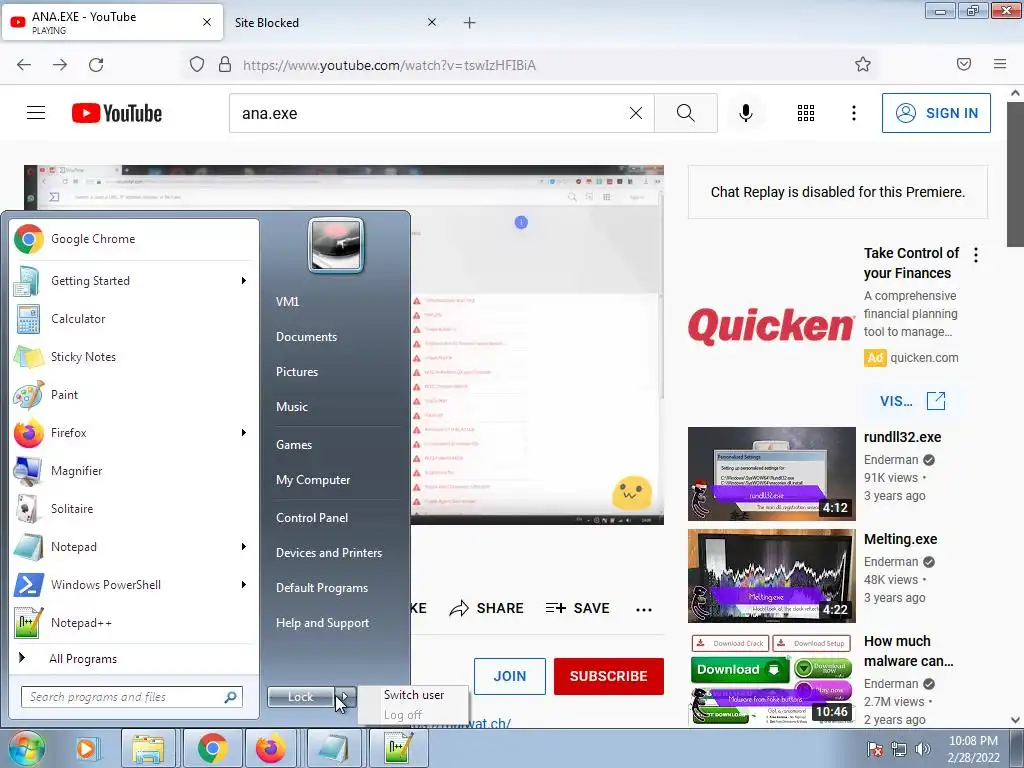The width and height of the screenshot is (1024, 768).
Task: Search with the magnifying glass button
Action: point(686,113)
